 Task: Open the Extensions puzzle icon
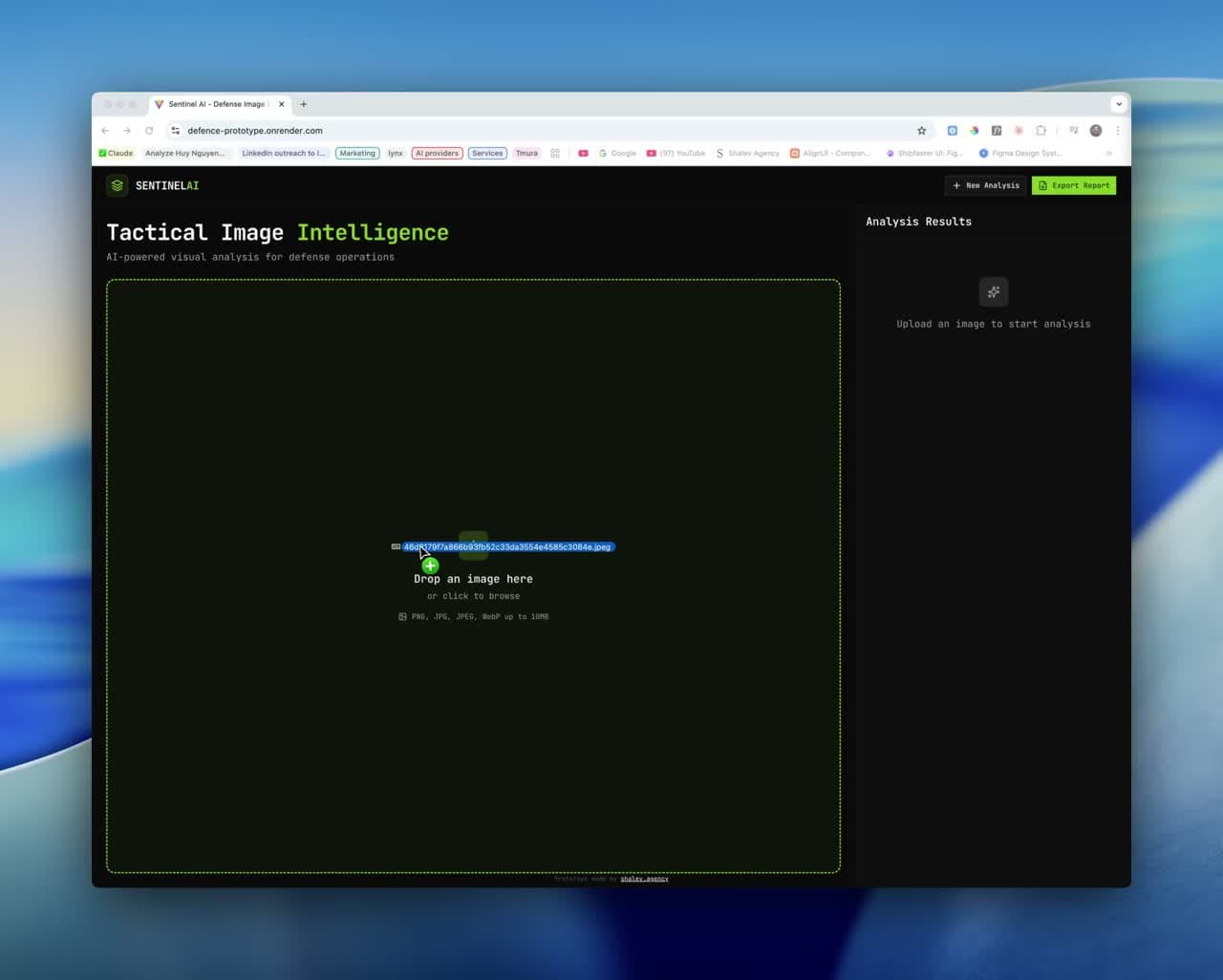click(x=1041, y=131)
